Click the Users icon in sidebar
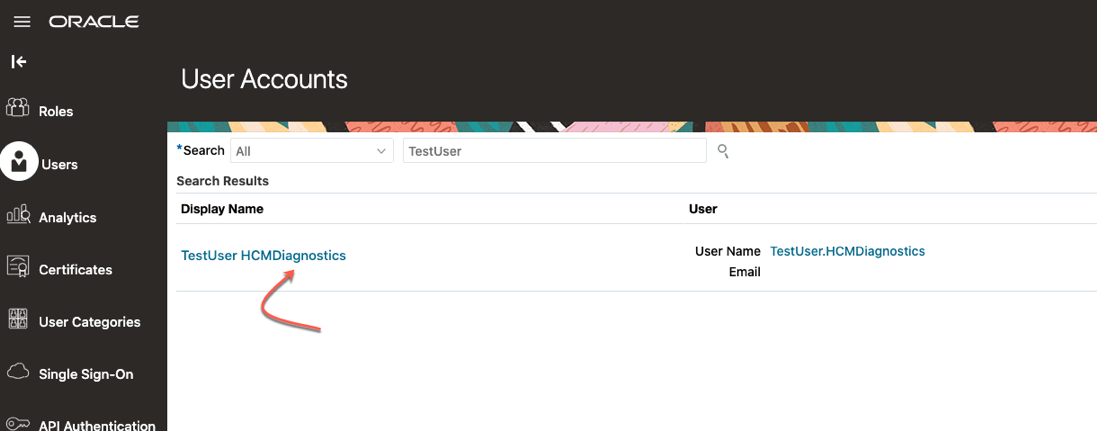 (18, 162)
